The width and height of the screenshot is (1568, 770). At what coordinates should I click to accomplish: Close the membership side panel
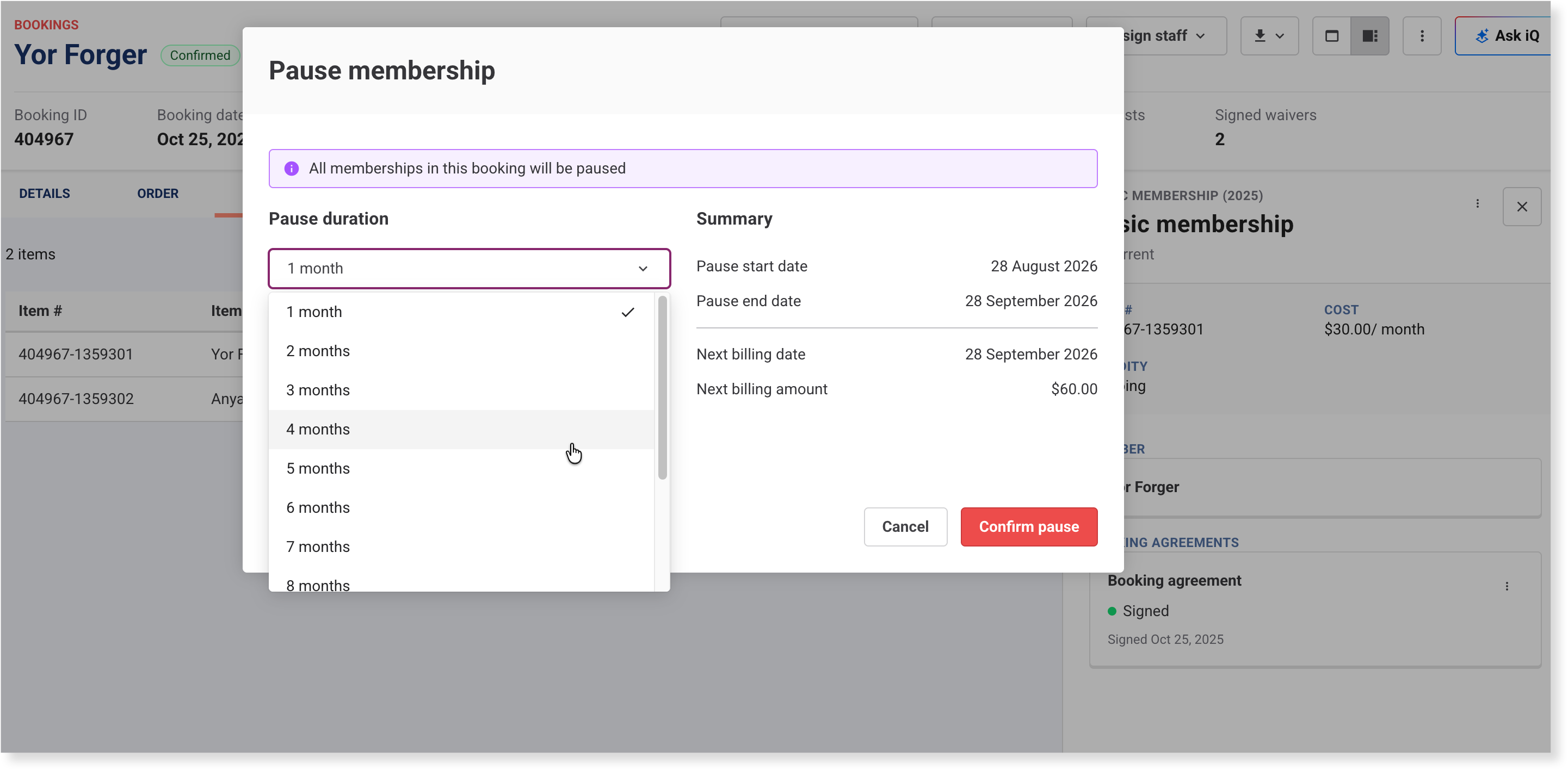(1522, 207)
